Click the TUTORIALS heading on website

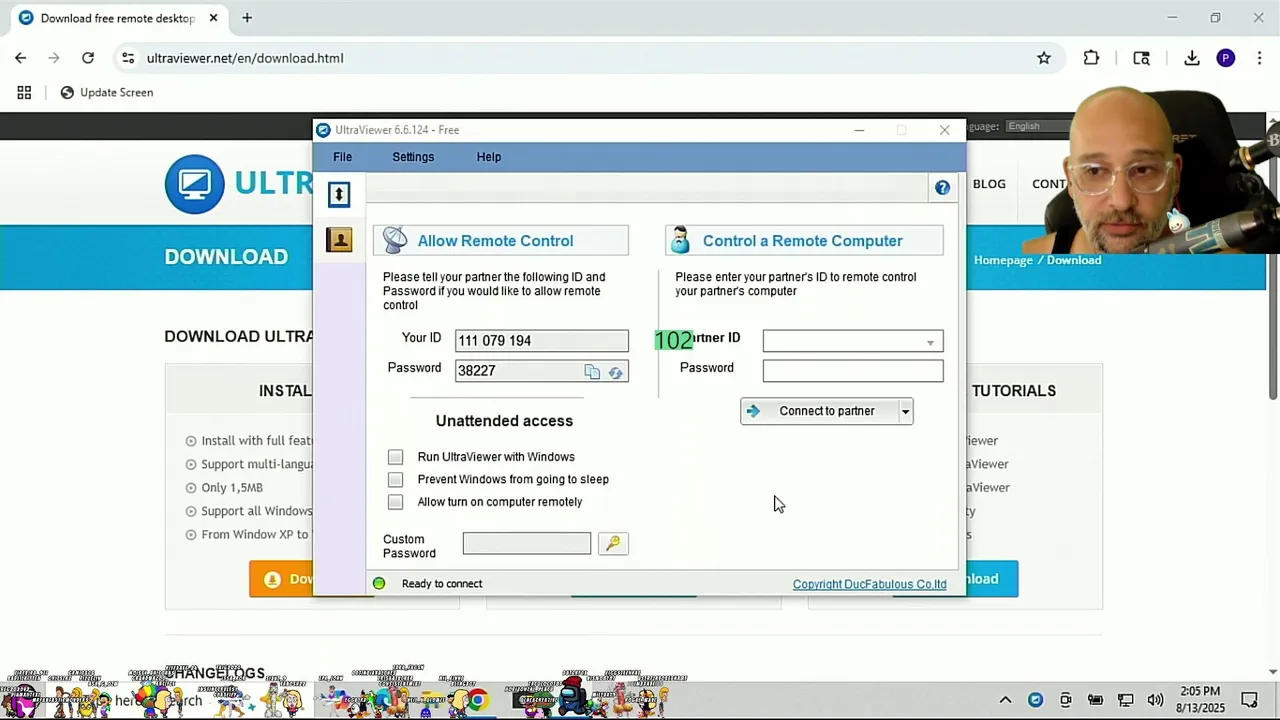(1014, 391)
